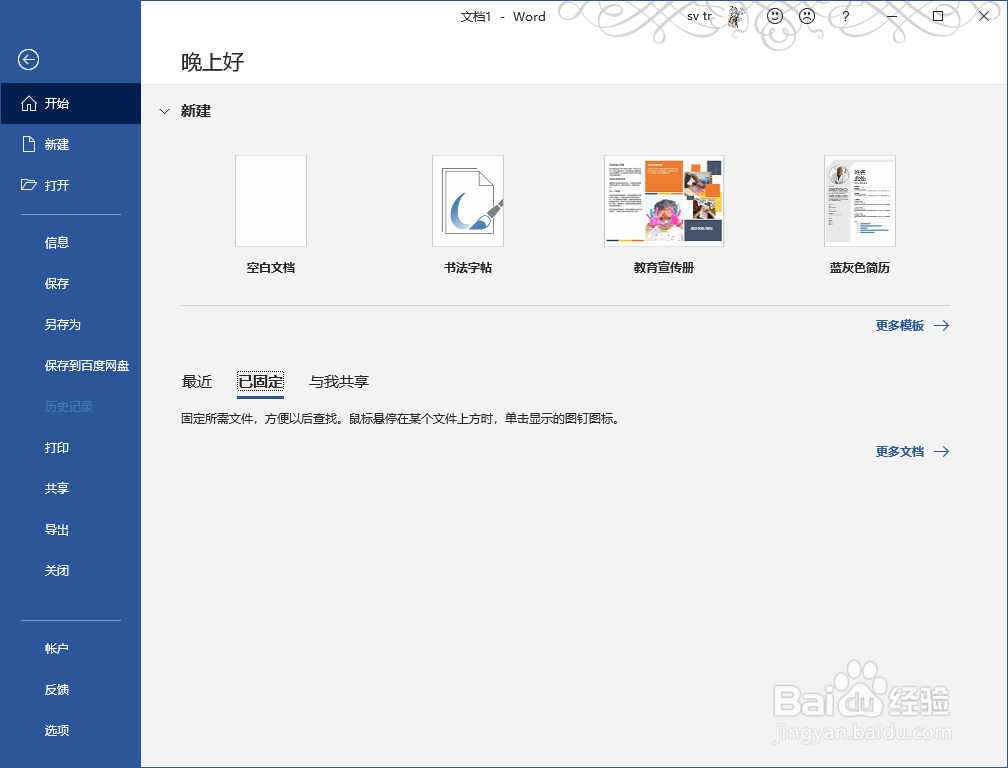Open the 更多模板 link
Viewport: 1008px width, 768px height.
click(900, 326)
